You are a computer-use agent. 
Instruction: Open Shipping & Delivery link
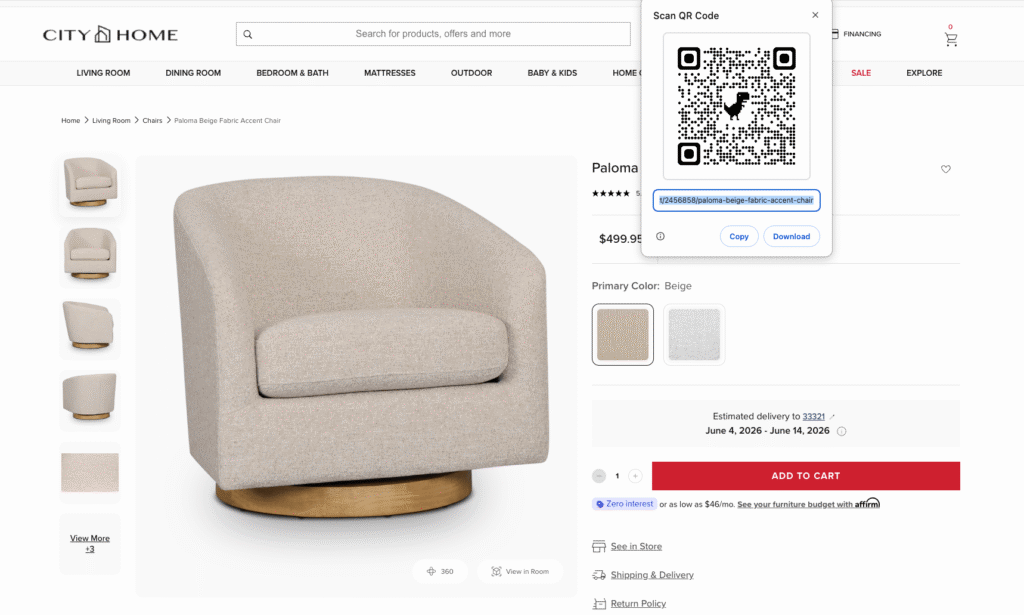tap(652, 575)
